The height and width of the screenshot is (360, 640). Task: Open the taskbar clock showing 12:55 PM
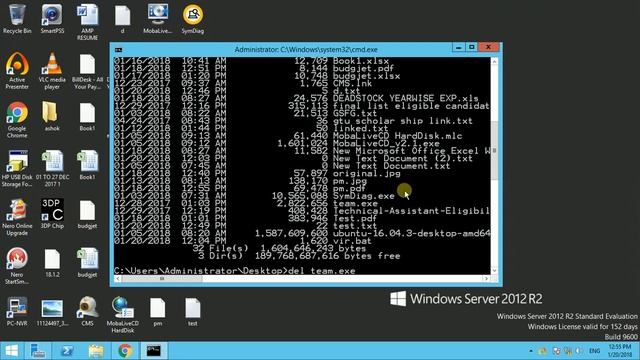pos(619,351)
